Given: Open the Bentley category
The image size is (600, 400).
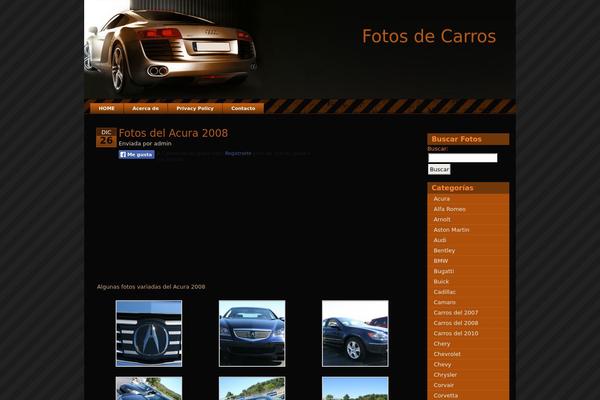Looking at the screenshot, I should click(444, 250).
